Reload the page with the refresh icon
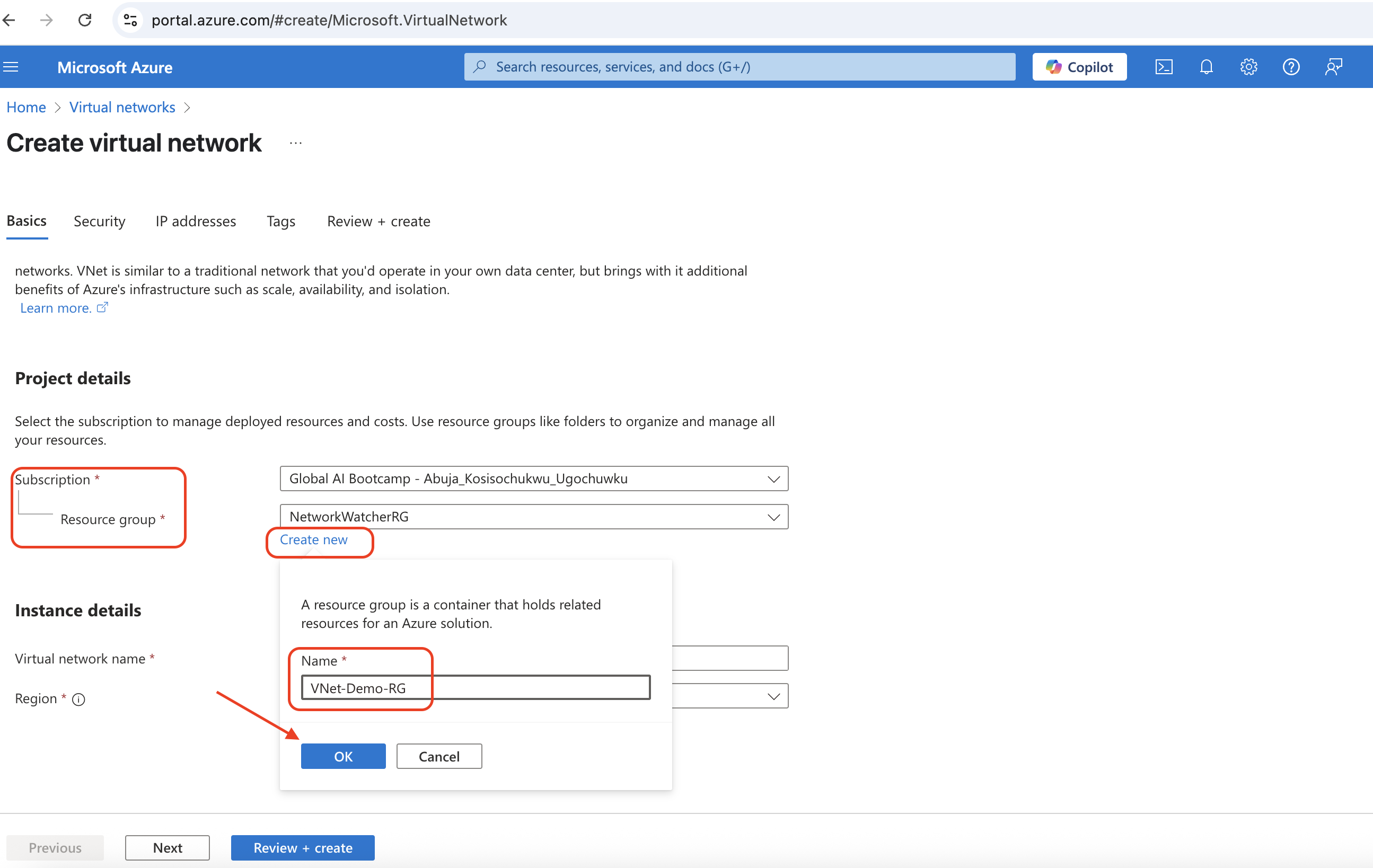The image size is (1373, 868). pyautogui.click(x=85, y=21)
